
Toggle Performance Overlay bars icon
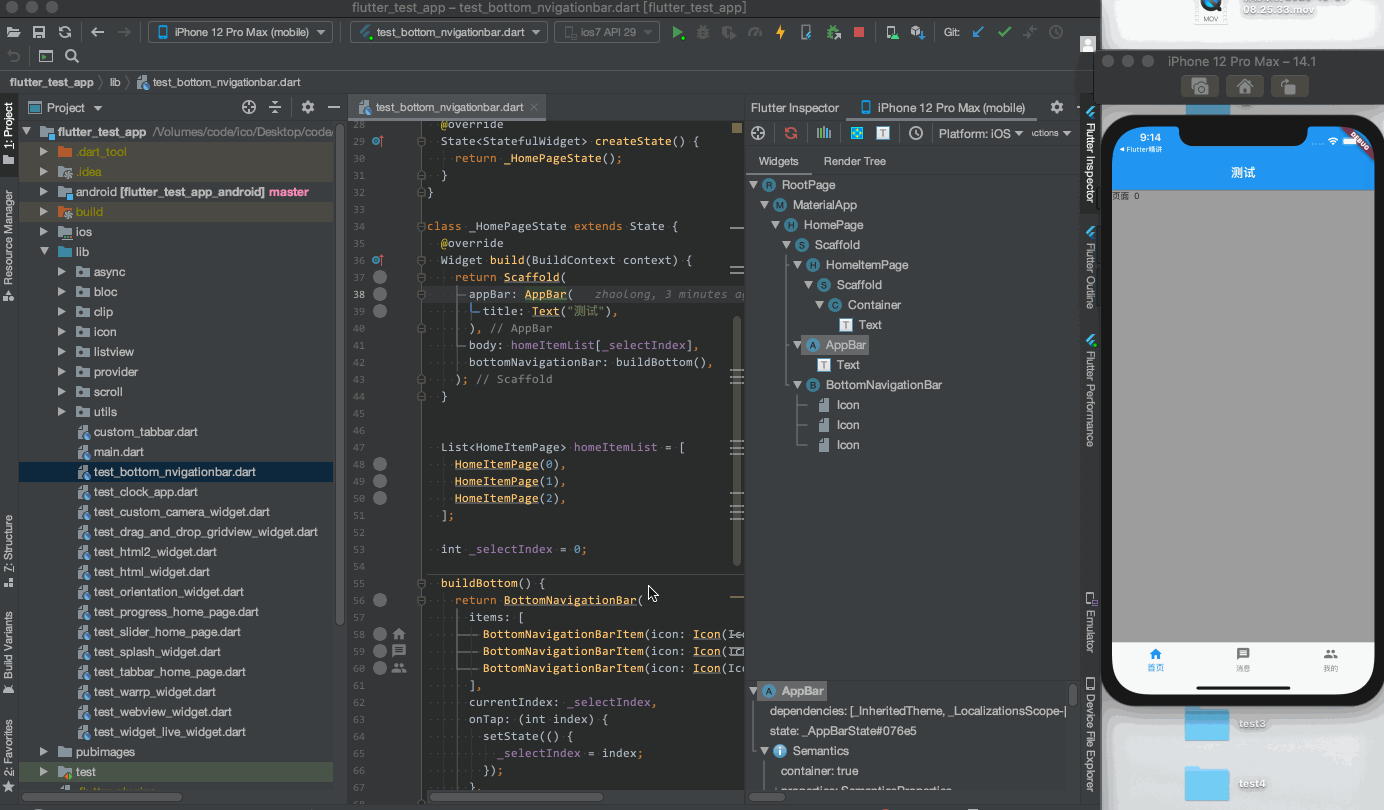pos(824,133)
